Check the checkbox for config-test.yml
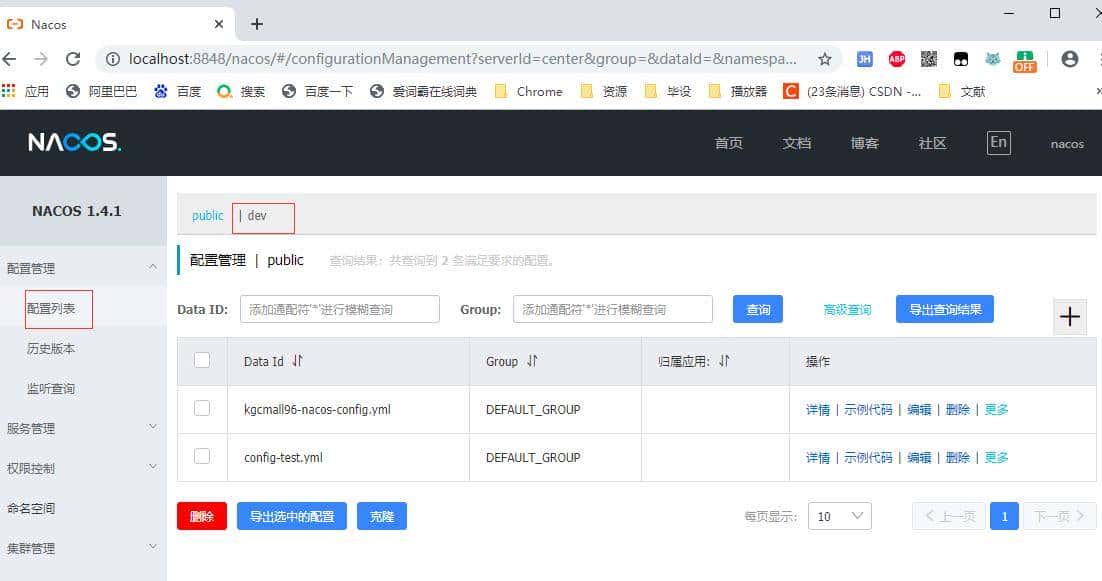Image resolution: width=1102 pixels, height=581 pixels. (203, 457)
